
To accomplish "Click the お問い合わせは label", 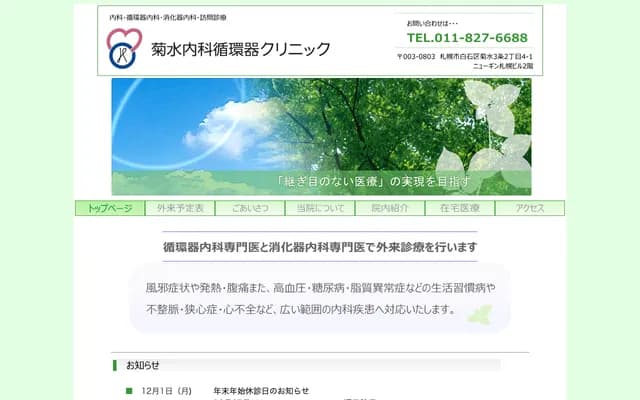I will (432, 23).
